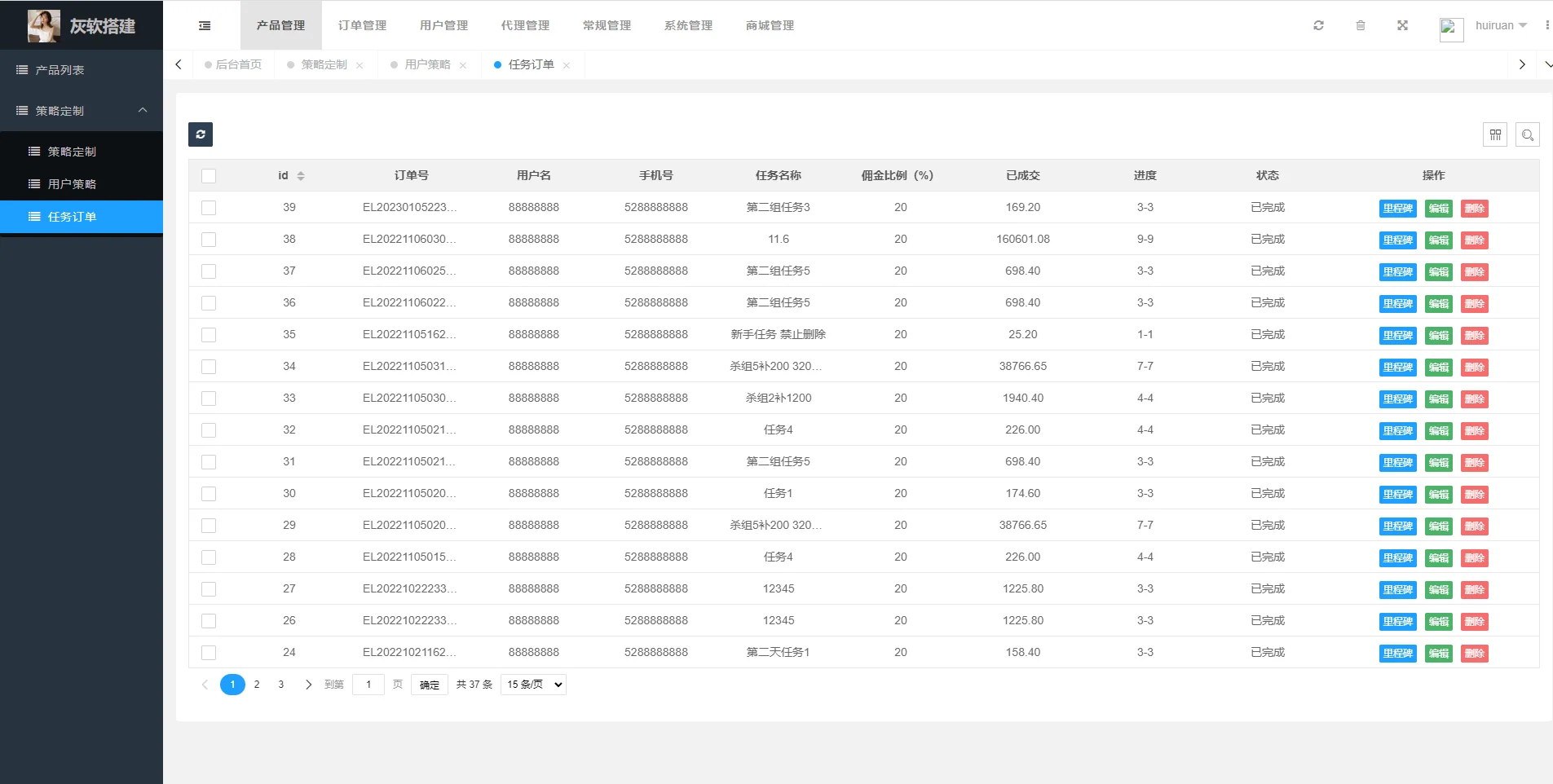Open the 15 条/页 page size dropdown
The height and width of the screenshot is (784, 1553).
pos(533,685)
